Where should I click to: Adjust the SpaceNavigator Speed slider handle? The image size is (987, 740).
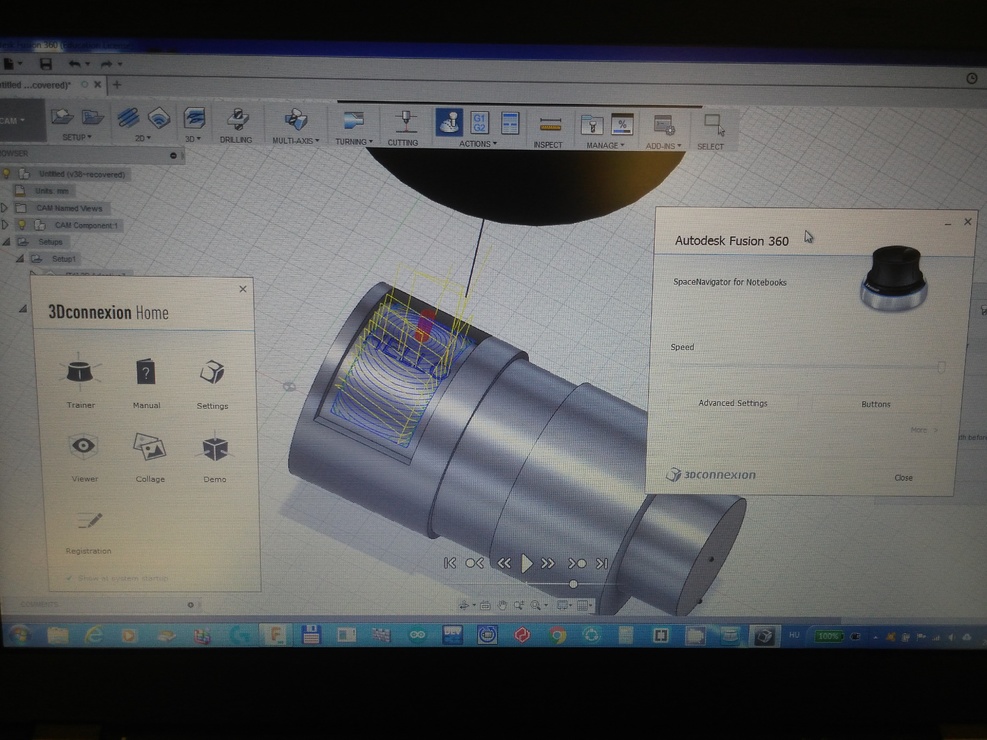click(941, 366)
